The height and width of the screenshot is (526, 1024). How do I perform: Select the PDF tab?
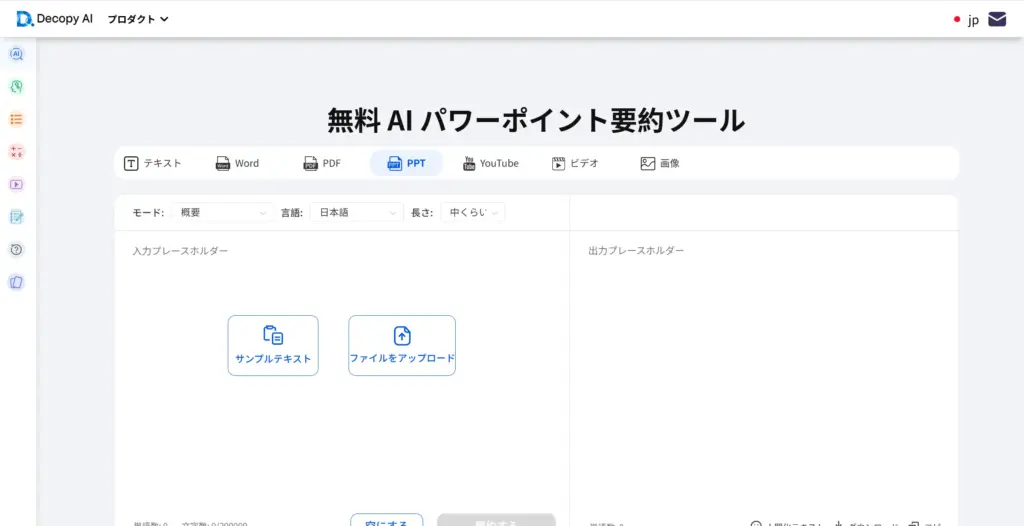coord(322,163)
